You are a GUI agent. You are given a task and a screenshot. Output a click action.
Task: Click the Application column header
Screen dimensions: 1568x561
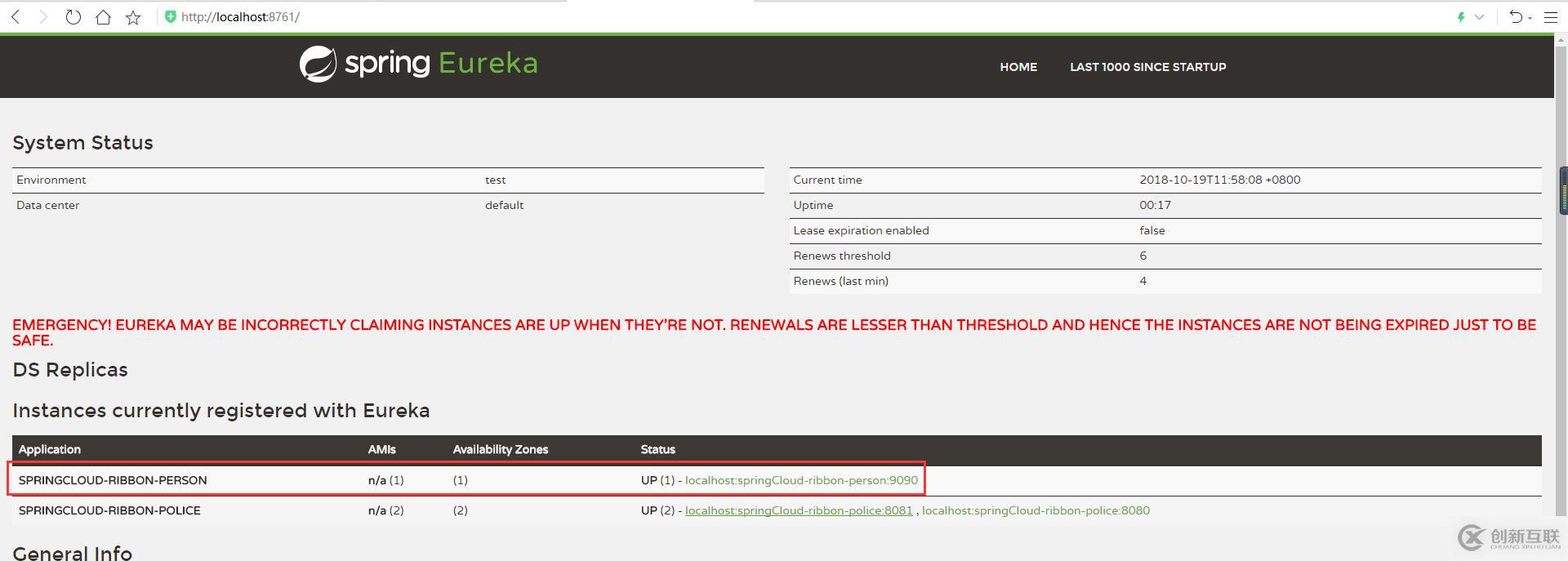click(x=50, y=449)
